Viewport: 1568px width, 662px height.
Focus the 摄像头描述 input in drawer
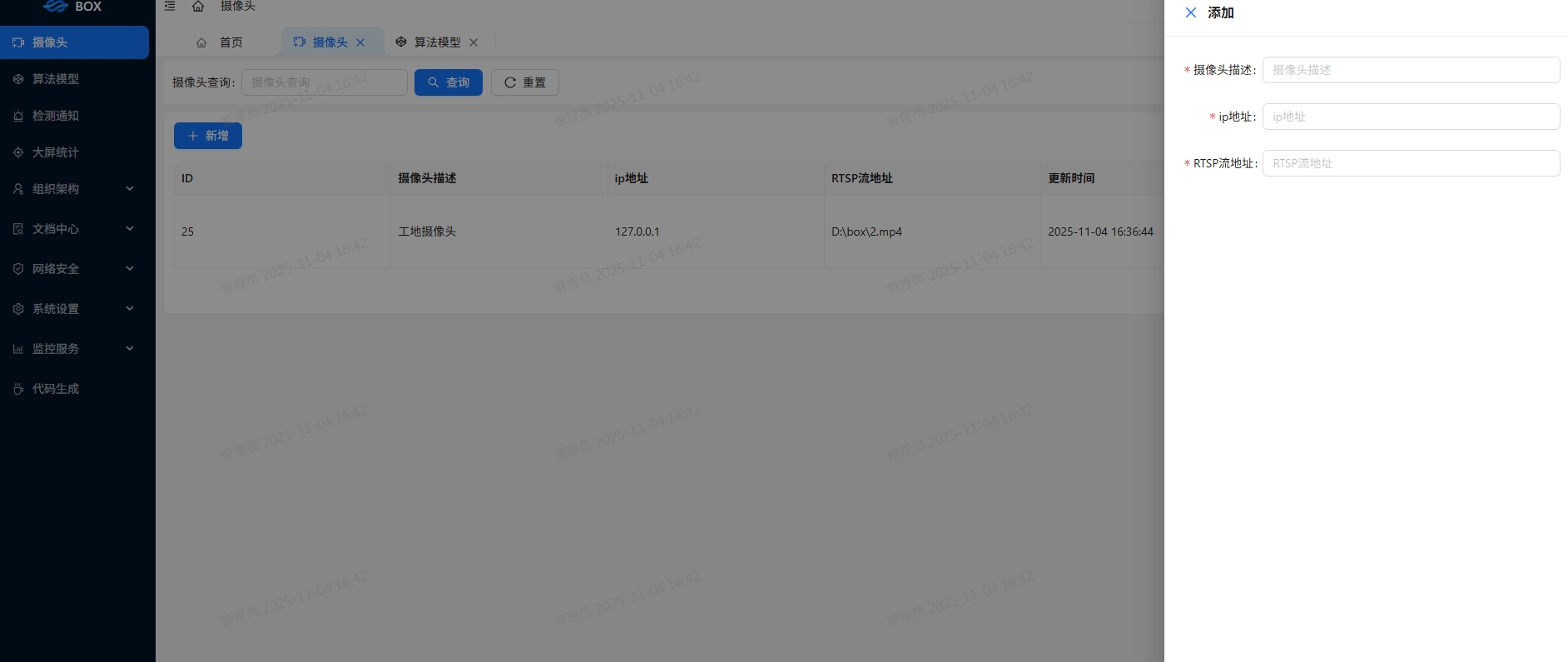1411,70
